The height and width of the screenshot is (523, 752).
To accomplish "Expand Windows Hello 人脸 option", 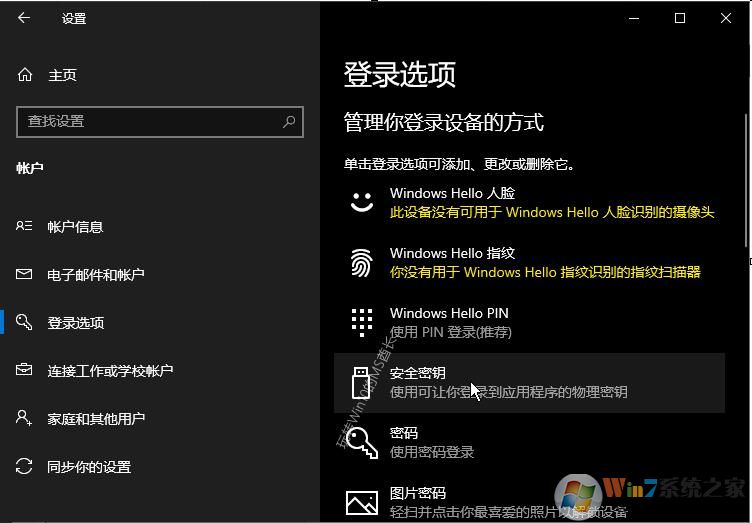I will point(529,203).
